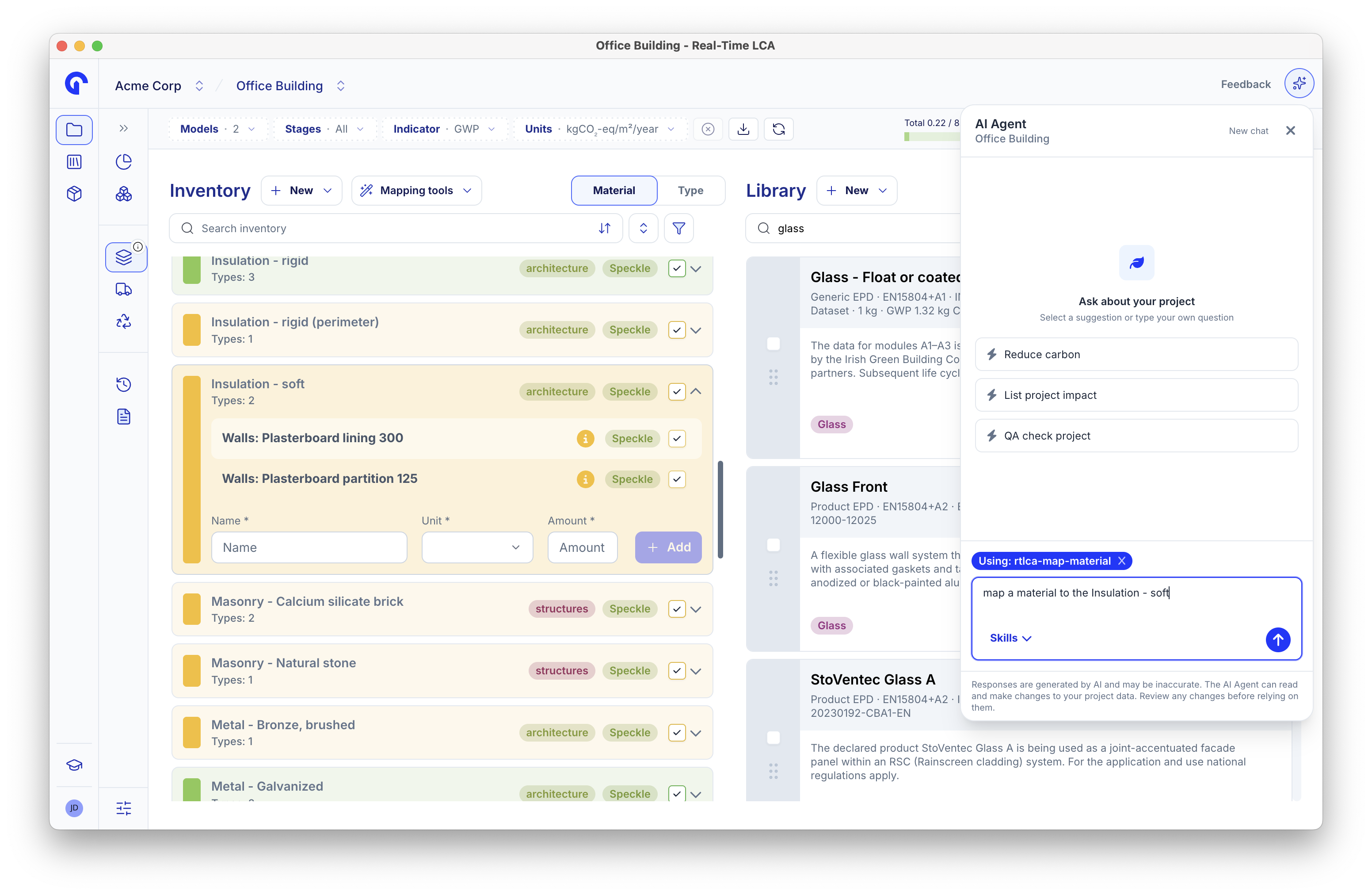Expand the Masonry - Natural stone group

click(696, 671)
